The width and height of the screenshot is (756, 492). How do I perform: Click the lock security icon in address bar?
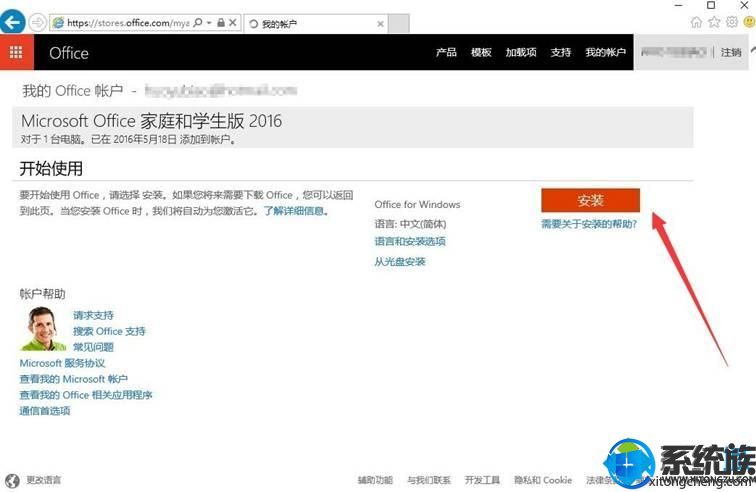(x=221, y=23)
